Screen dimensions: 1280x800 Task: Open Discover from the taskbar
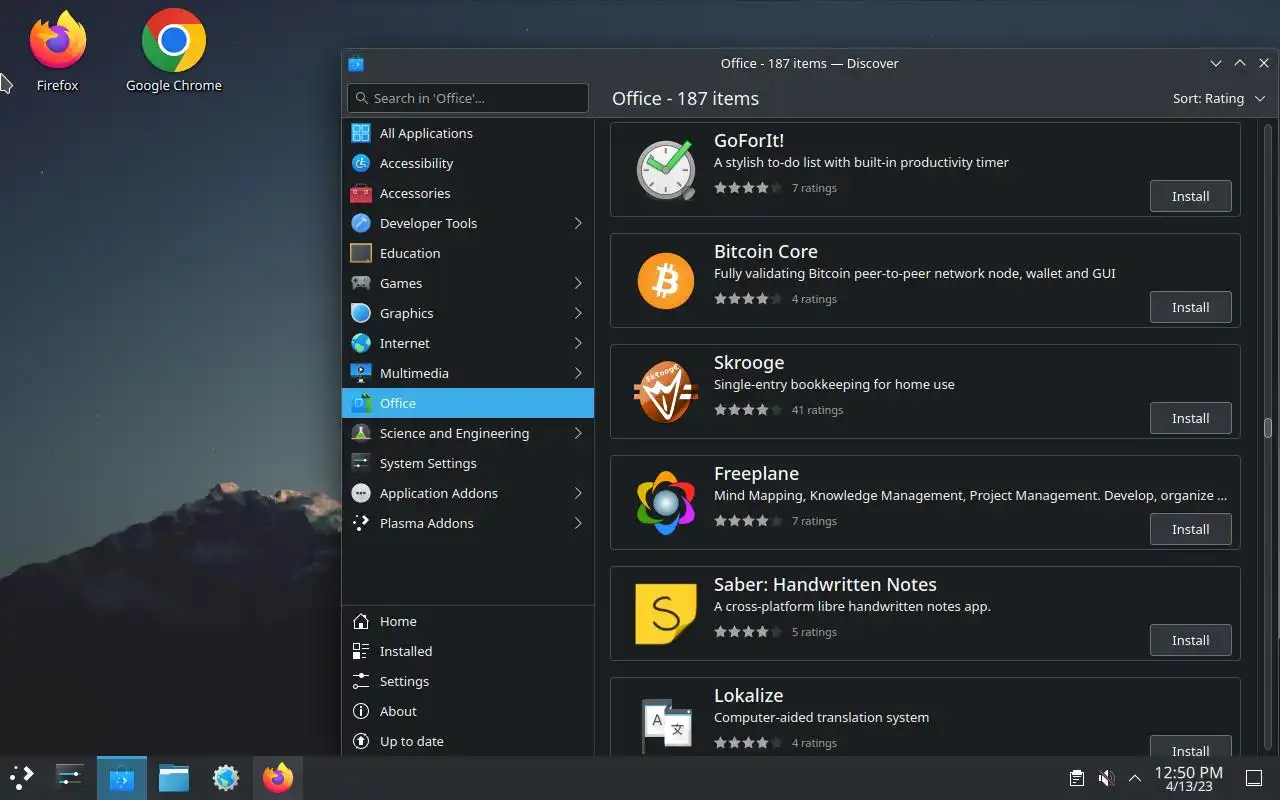click(x=122, y=777)
